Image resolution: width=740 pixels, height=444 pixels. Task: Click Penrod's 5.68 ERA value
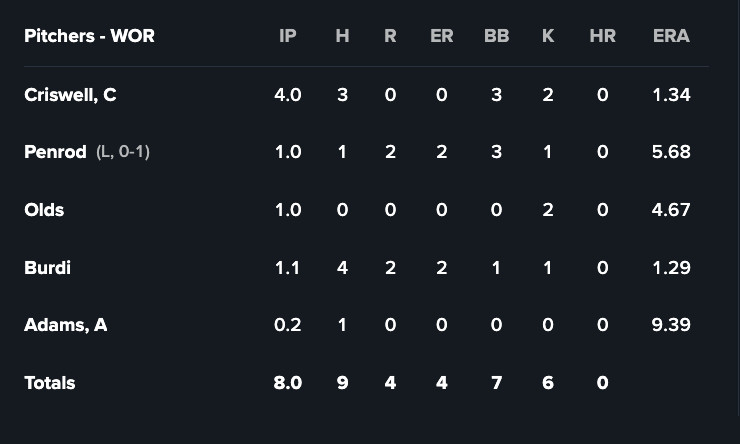pyautogui.click(x=671, y=152)
